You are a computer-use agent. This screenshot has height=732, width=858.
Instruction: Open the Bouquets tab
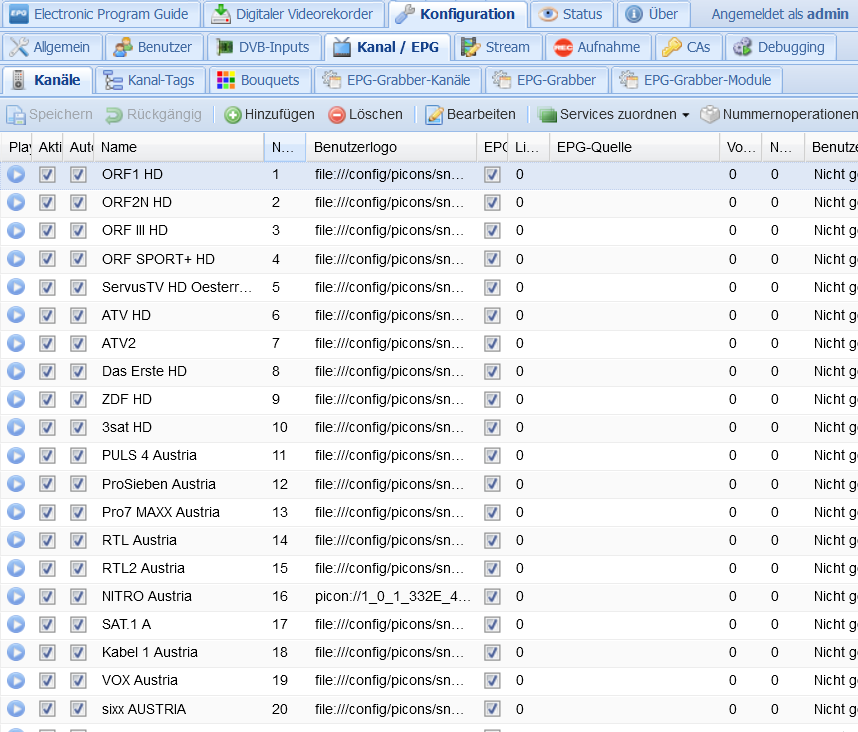[258, 80]
